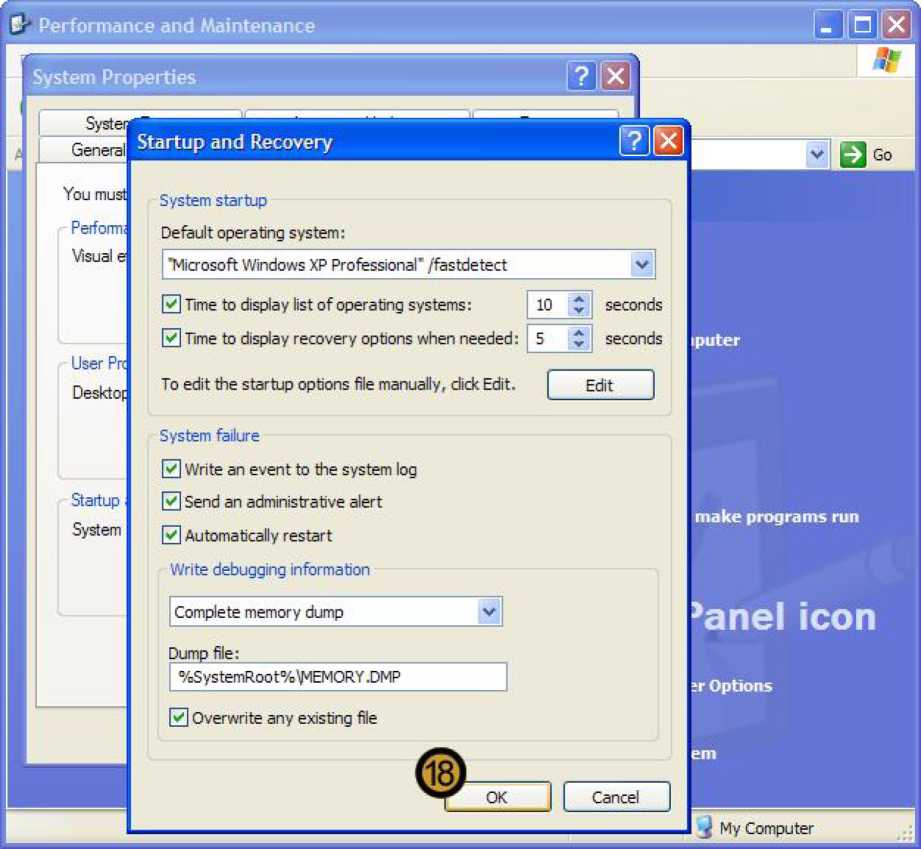Screen dimensions: 921x849
Task: Minimize the Performance and Maintenance window
Action: click(828, 25)
